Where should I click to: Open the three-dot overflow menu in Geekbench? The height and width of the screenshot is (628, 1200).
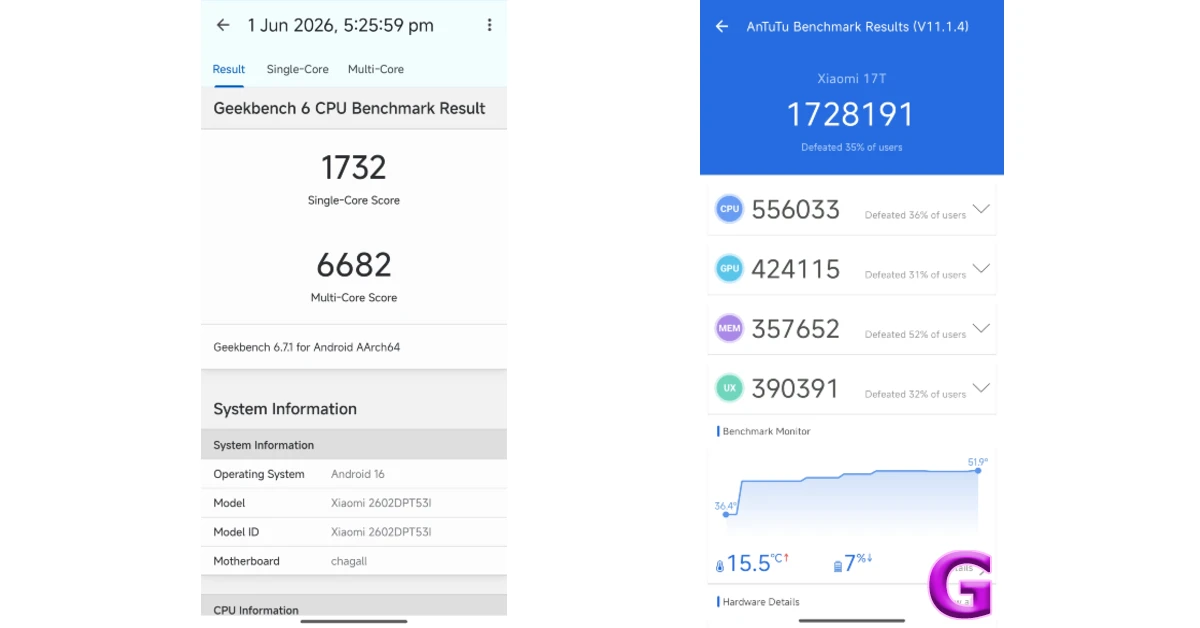click(x=489, y=25)
